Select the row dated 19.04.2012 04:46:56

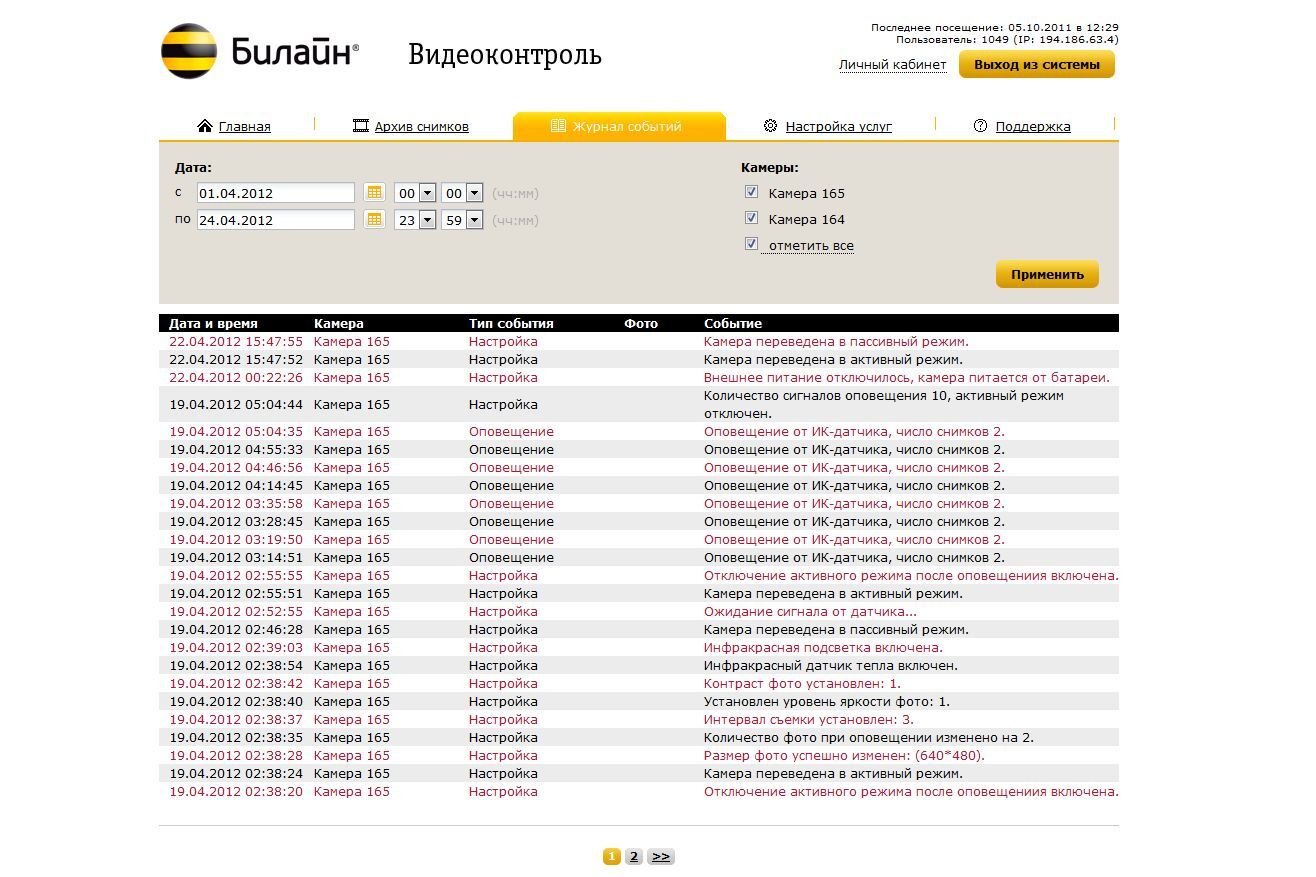[x=639, y=467]
